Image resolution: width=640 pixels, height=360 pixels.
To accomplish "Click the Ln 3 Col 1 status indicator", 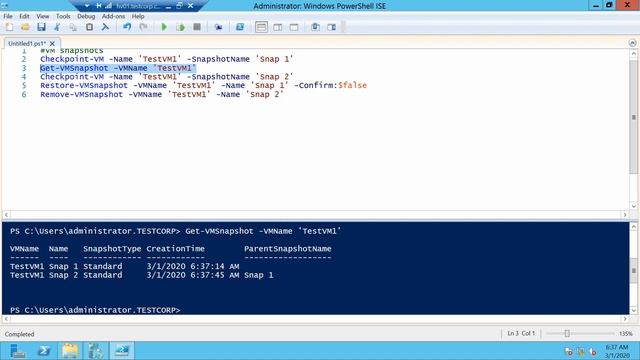I will tap(521, 333).
